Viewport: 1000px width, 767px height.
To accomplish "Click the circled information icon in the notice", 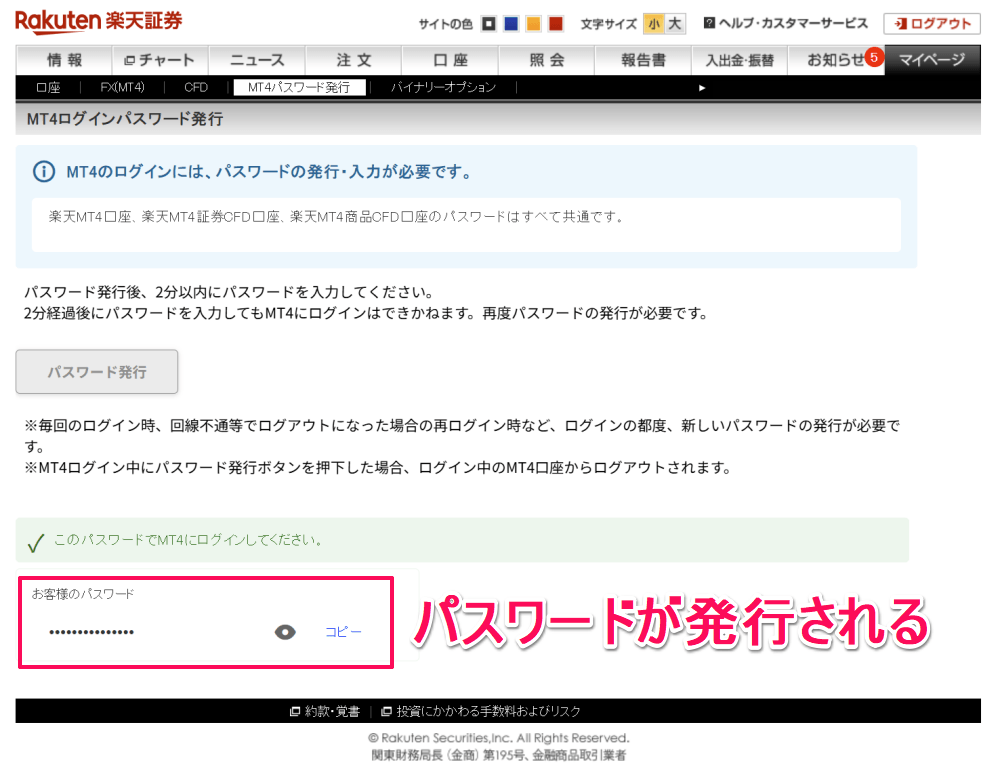I will [x=44, y=171].
